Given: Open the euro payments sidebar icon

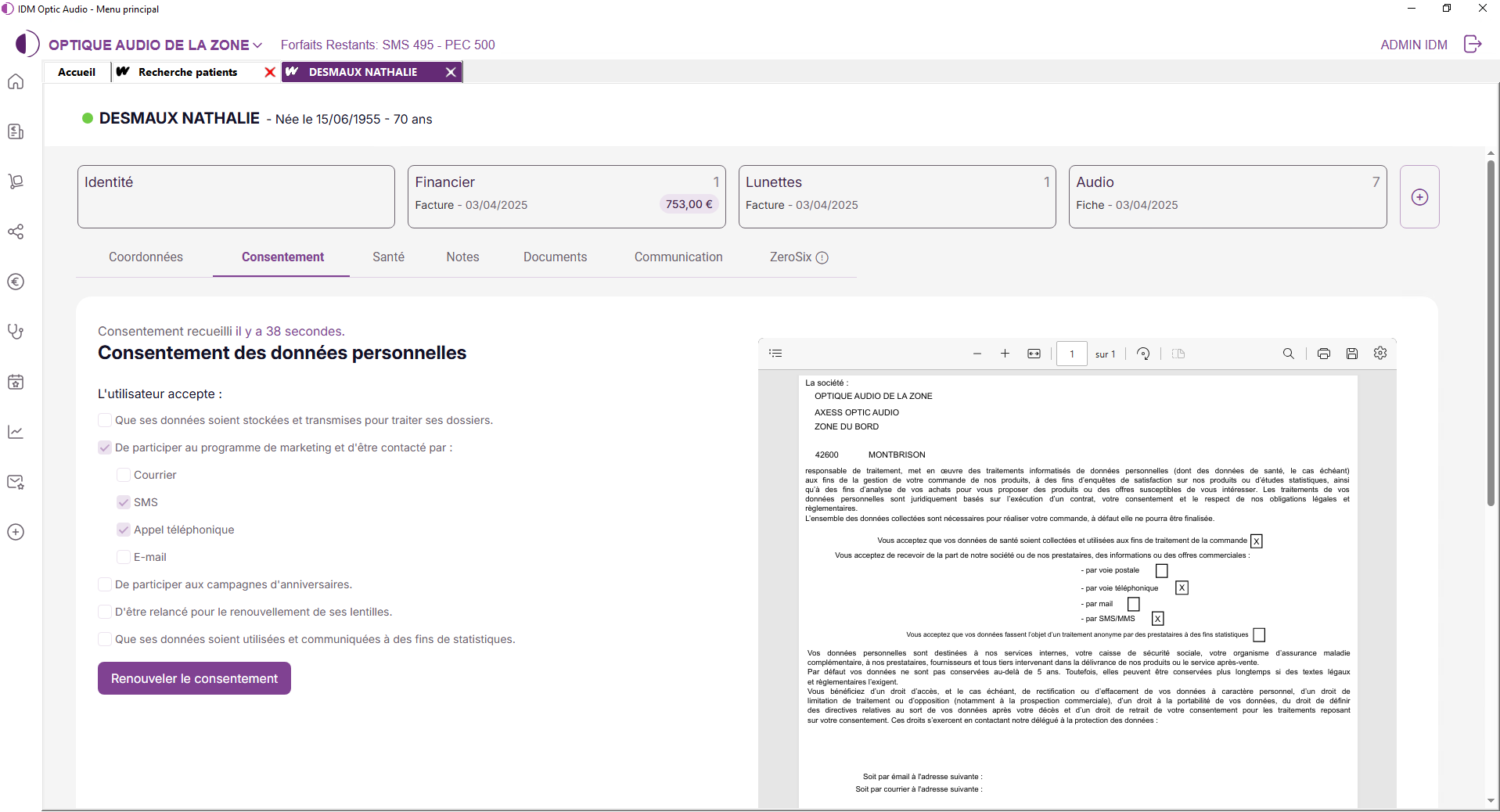Looking at the screenshot, I should tap(16, 282).
